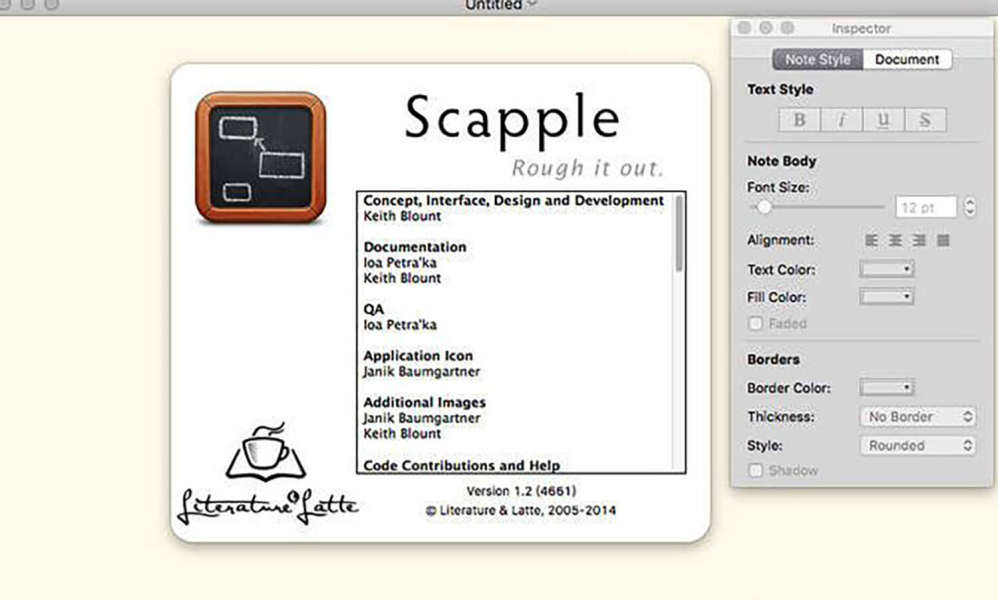The height and width of the screenshot is (600, 998).
Task: Open the Fill Color dropdown
Action: (887, 297)
